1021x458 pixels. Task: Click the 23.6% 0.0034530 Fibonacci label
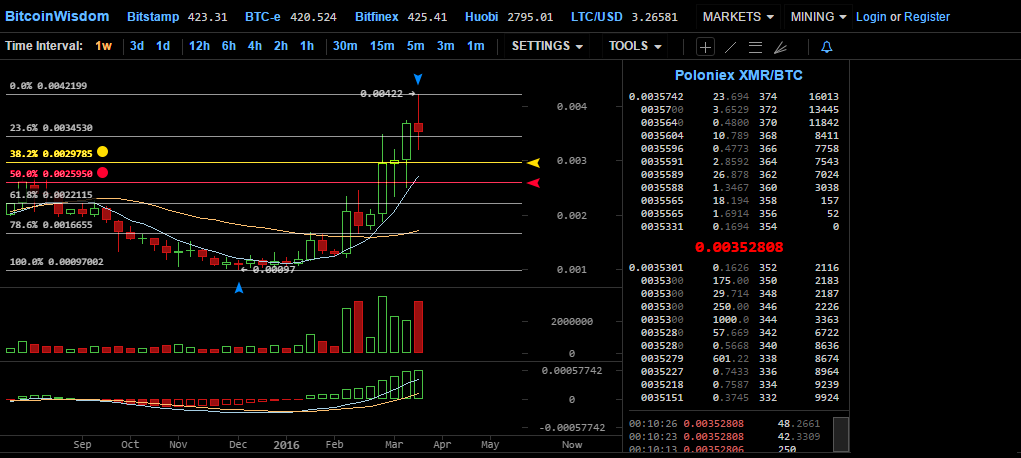click(x=51, y=128)
